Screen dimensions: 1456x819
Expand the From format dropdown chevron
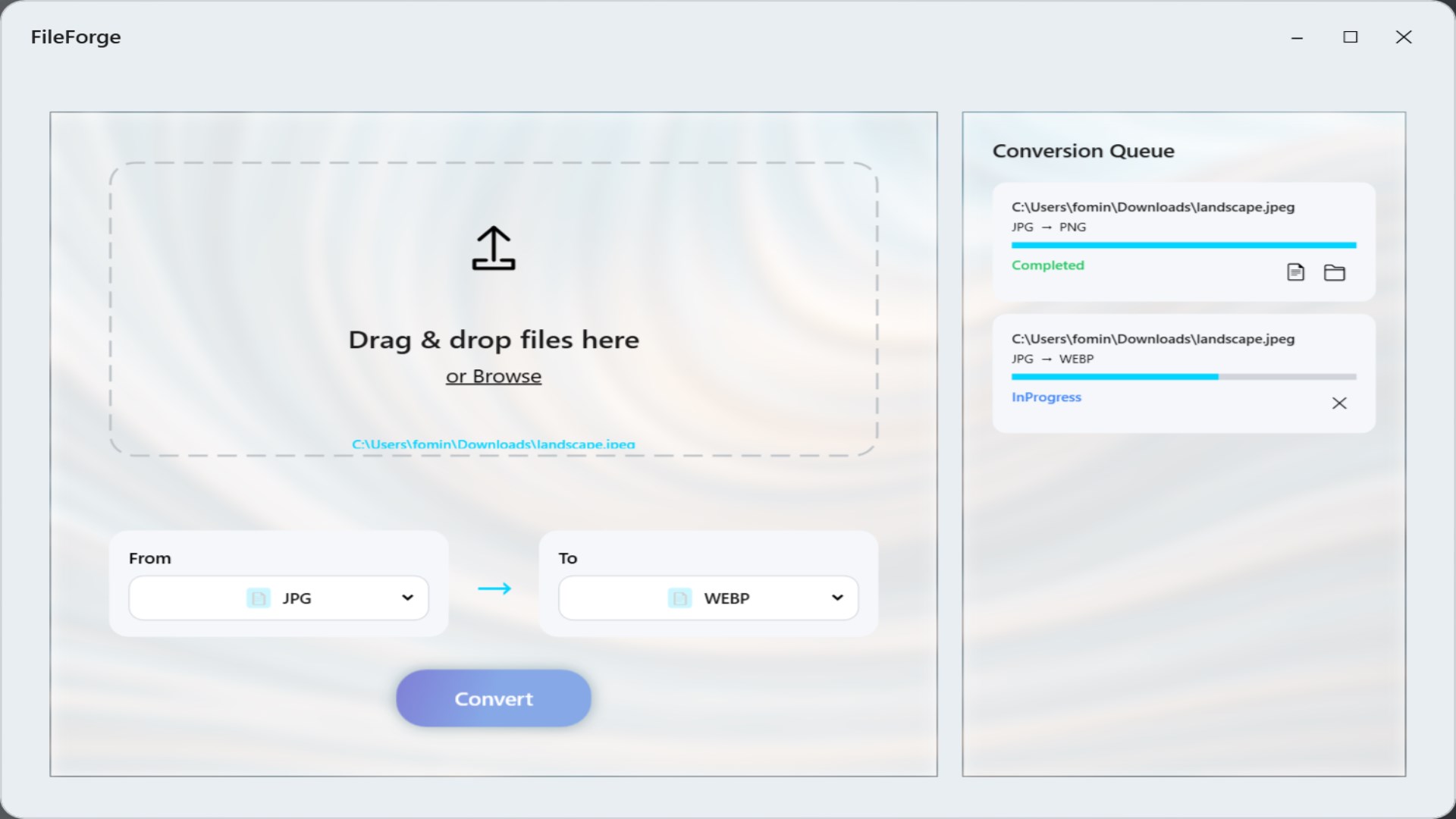click(407, 598)
